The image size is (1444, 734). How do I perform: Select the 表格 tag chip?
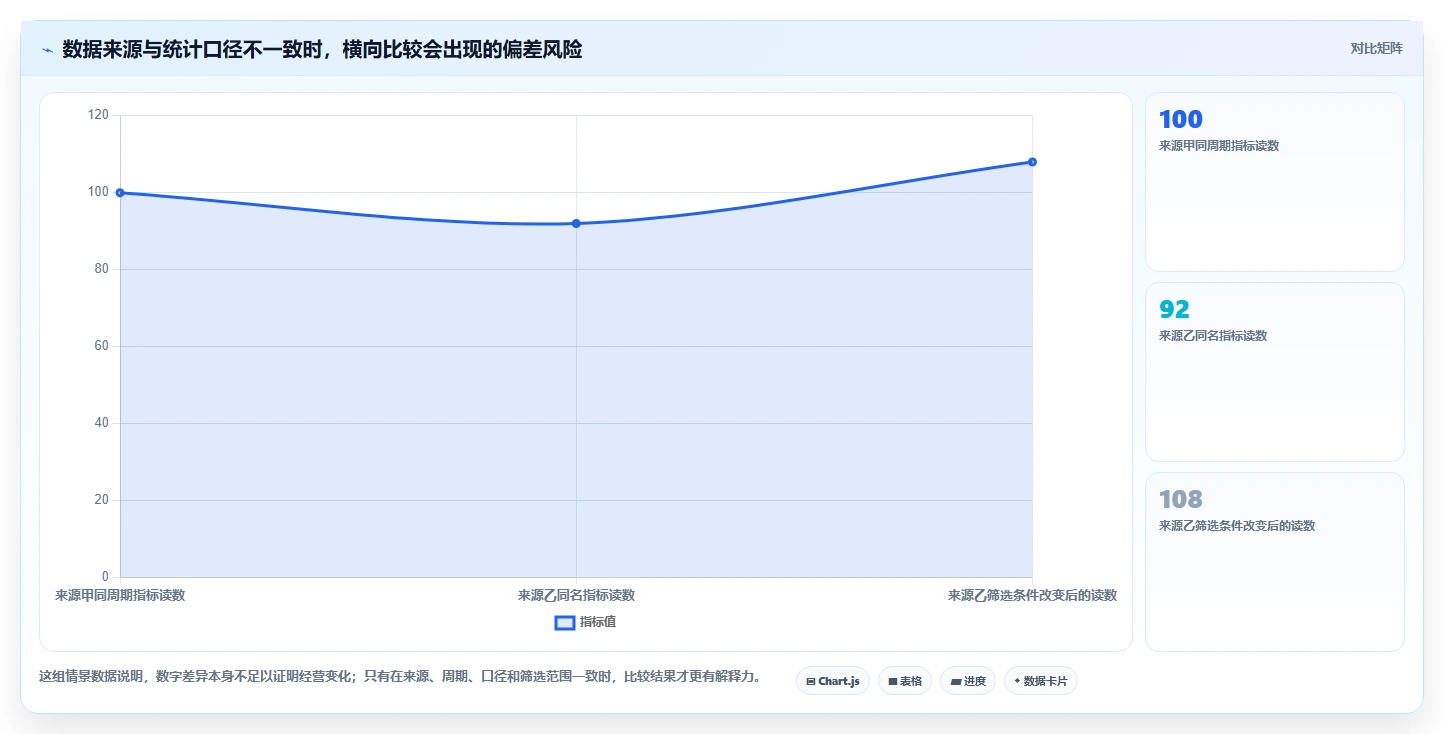905,681
